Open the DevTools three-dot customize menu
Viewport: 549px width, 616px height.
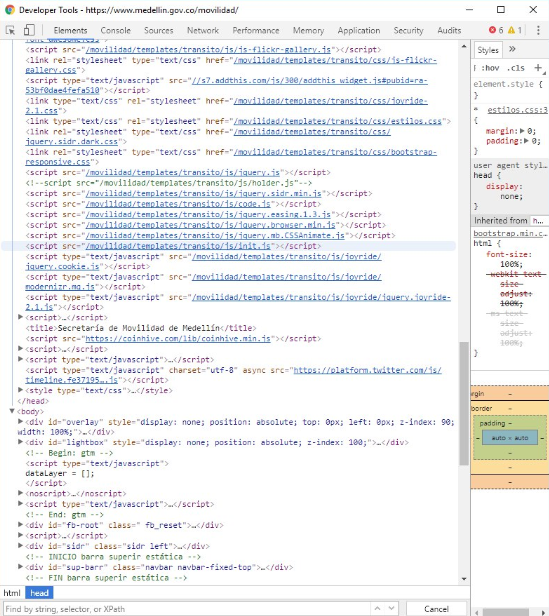538,30
